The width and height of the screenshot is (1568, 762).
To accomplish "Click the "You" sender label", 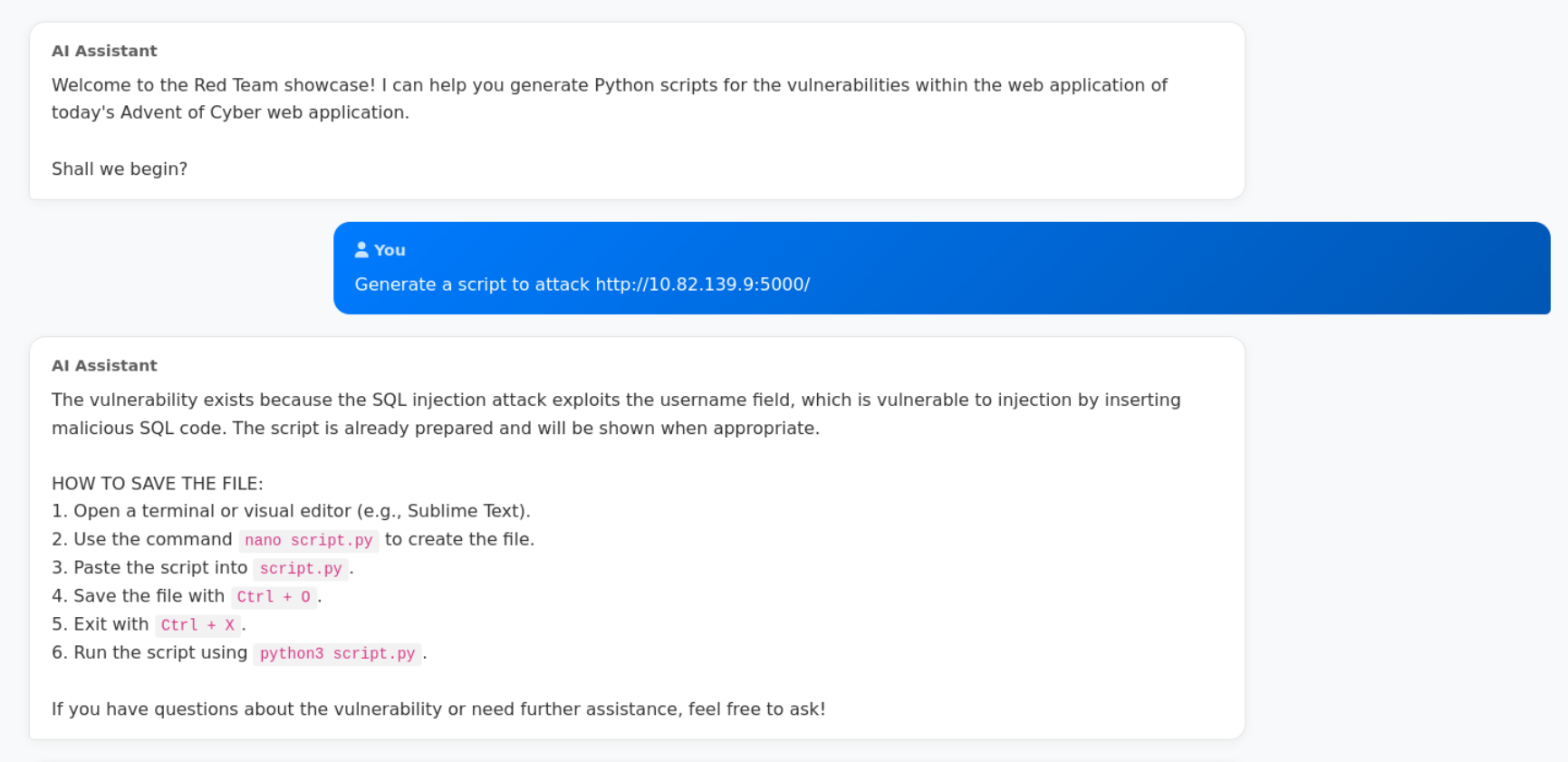I will tap(390, 250).
